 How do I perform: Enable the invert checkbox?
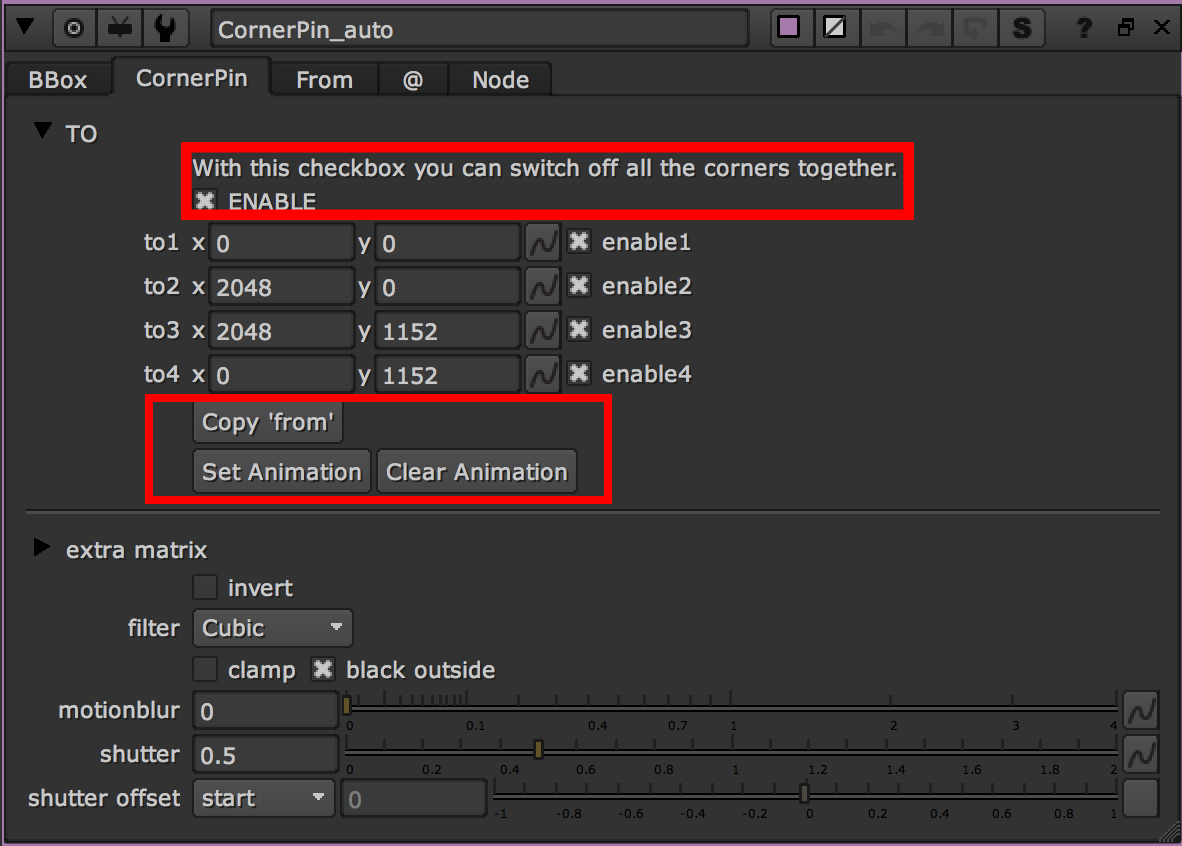pos(205,588)
